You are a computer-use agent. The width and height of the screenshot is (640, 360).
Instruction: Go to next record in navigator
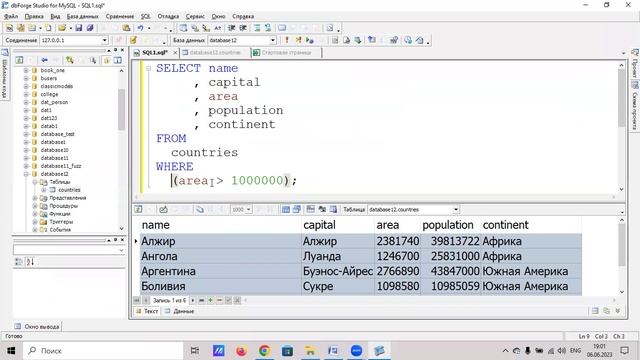point(193,300)
